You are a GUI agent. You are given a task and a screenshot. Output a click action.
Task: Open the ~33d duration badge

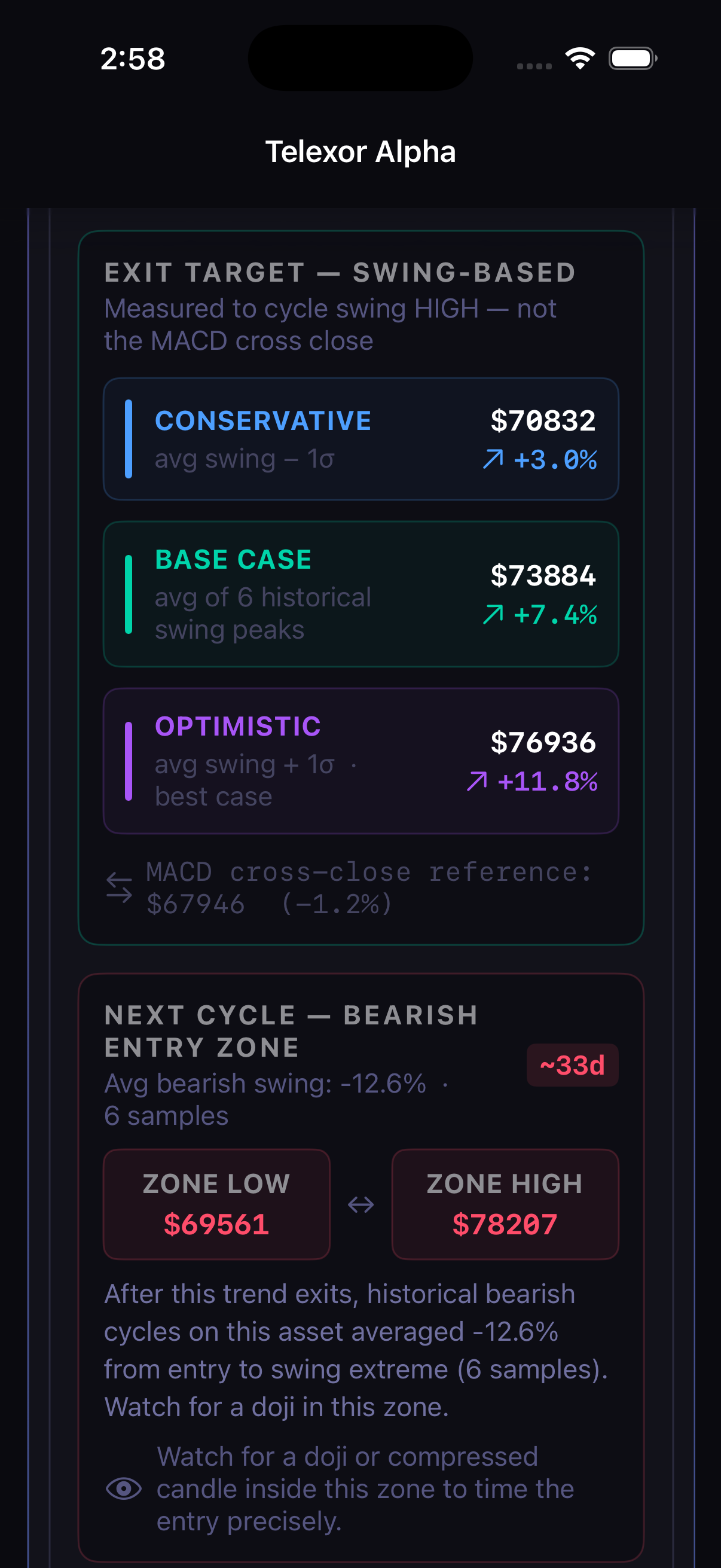(x=572, y=1064)
